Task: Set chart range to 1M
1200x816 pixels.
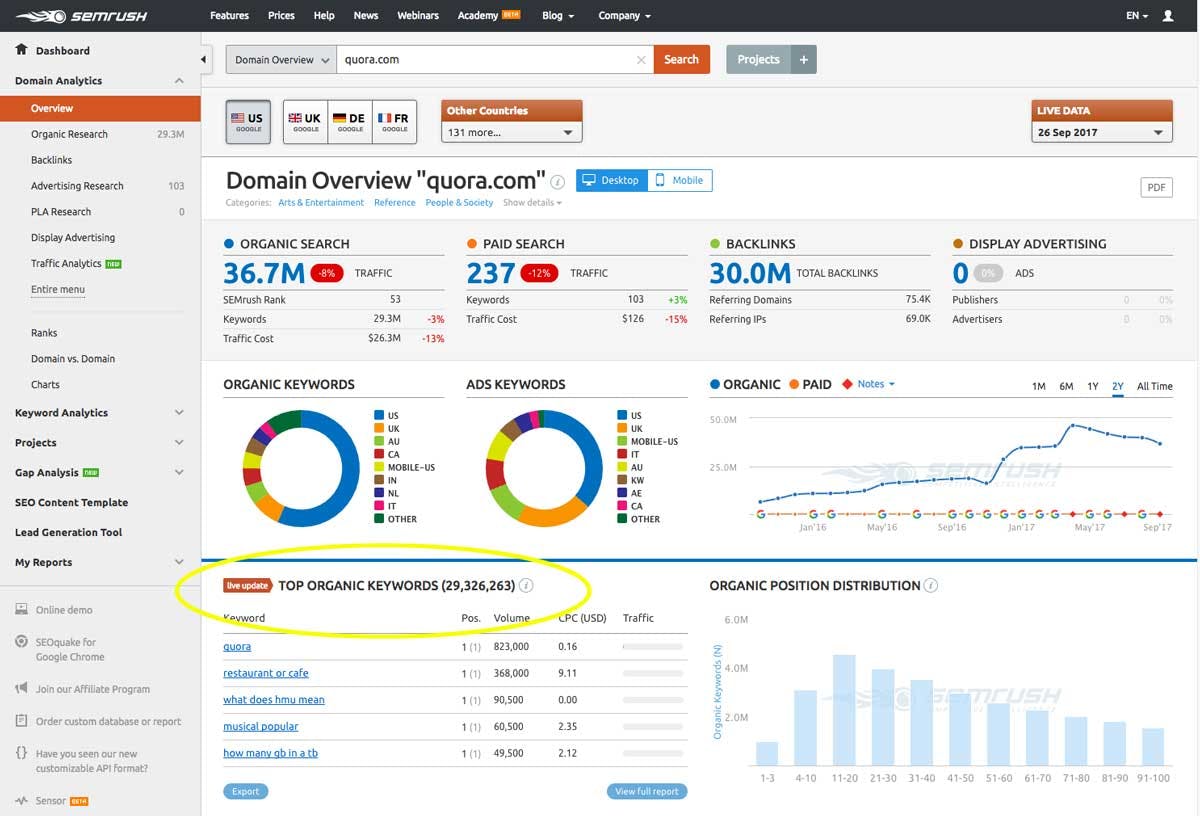Action: pyautogui.click(x=1039, y=386)
